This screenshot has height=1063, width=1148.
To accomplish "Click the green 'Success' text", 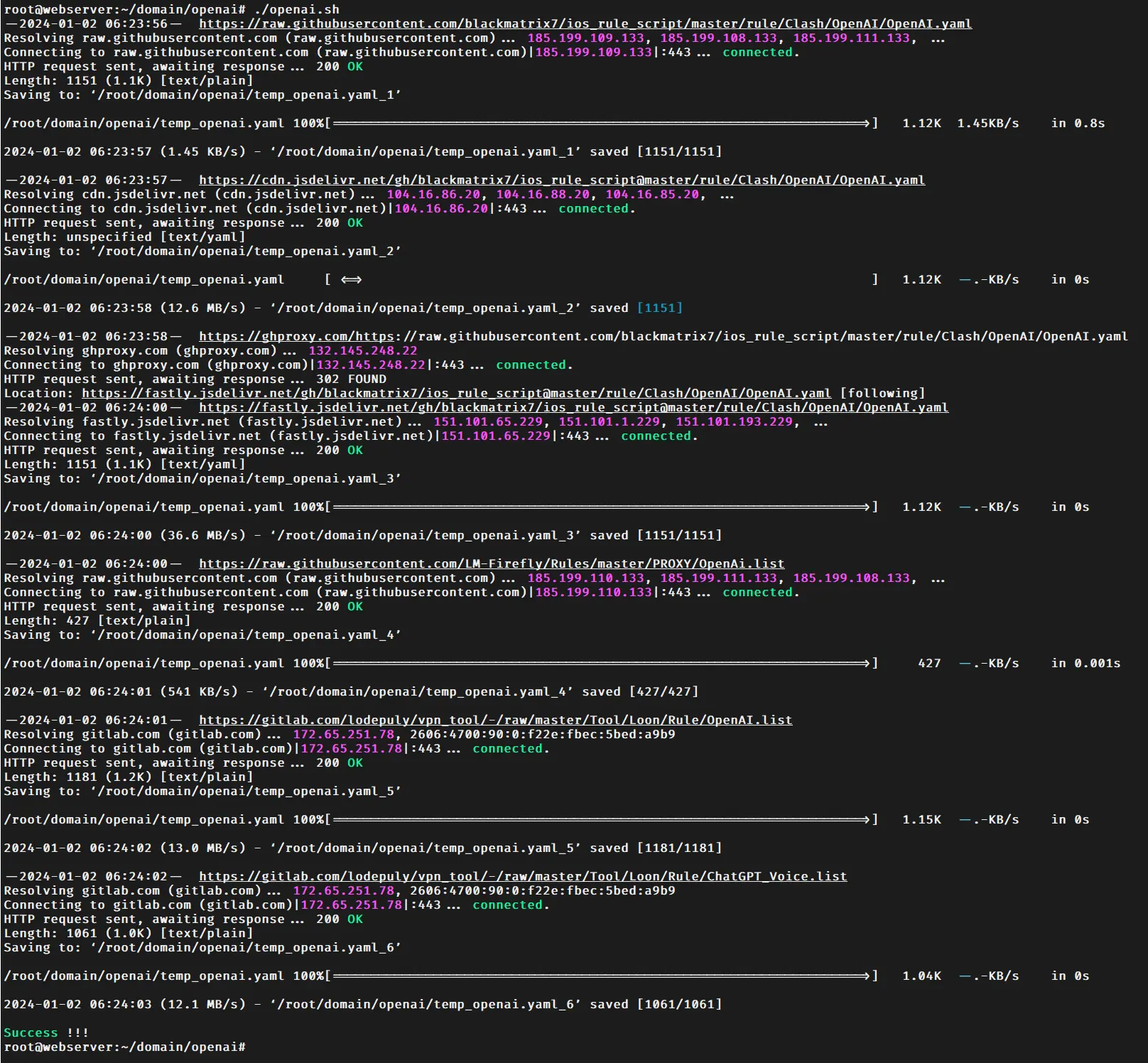I will pos(31,1032).
